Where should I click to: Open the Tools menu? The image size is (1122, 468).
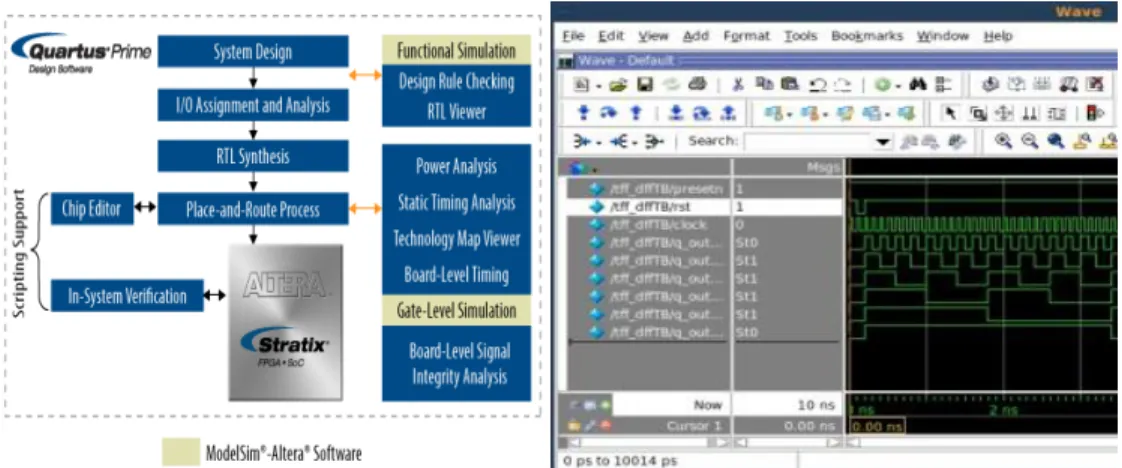click(x=801, y=36)
